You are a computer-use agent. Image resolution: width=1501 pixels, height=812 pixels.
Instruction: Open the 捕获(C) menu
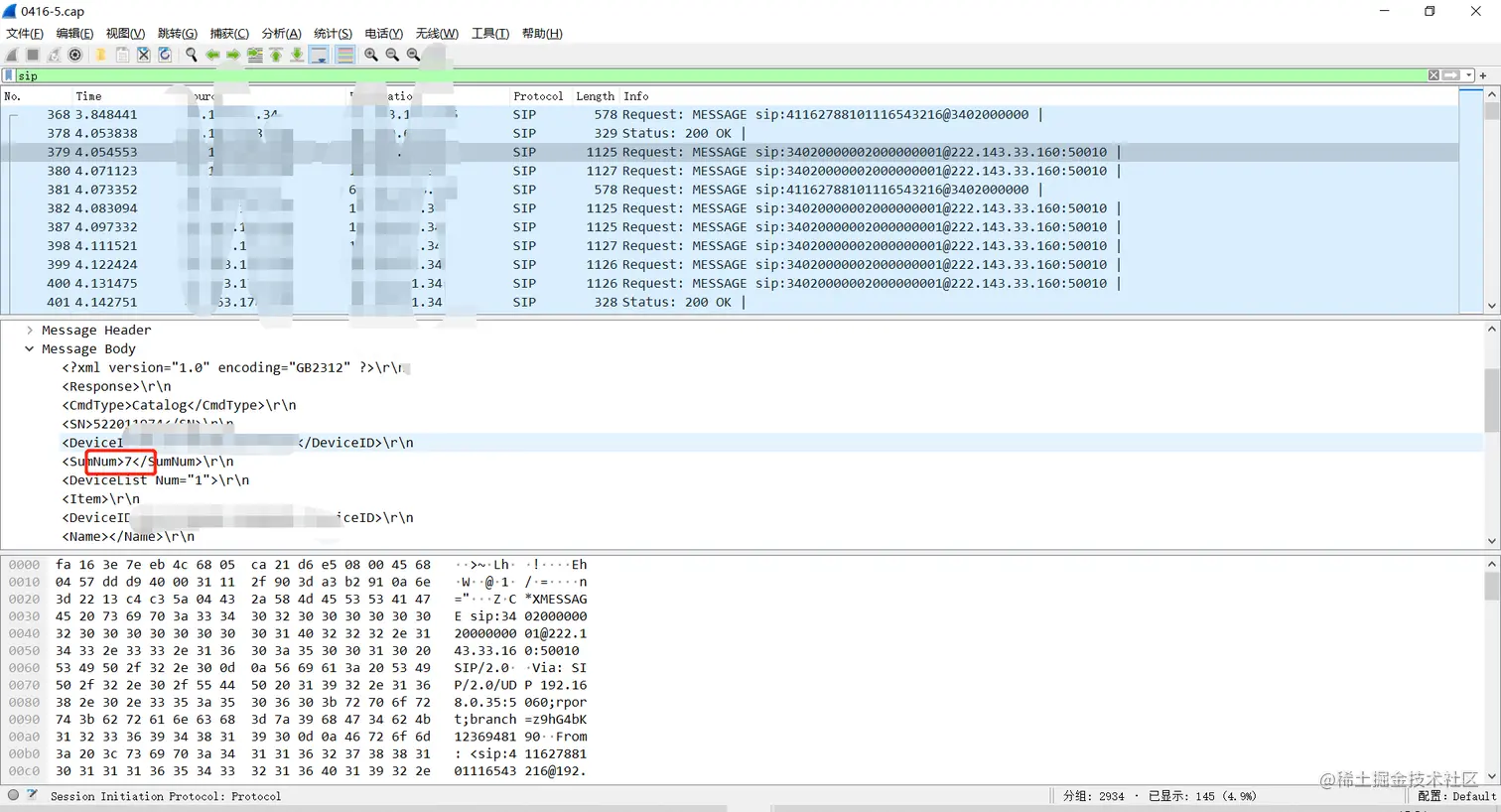pyautogui.click(x=229, y=34)
